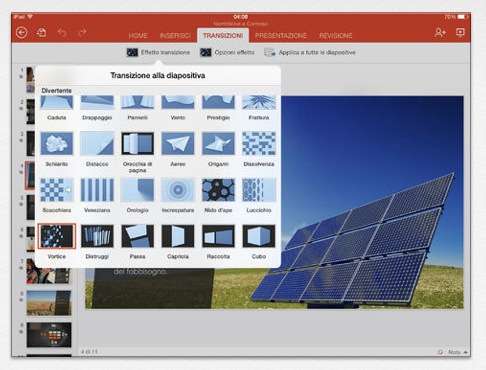The height and width of the screenshot is (370, 486).
Task: Click the undo arrow icon
Action: [62, 32]
